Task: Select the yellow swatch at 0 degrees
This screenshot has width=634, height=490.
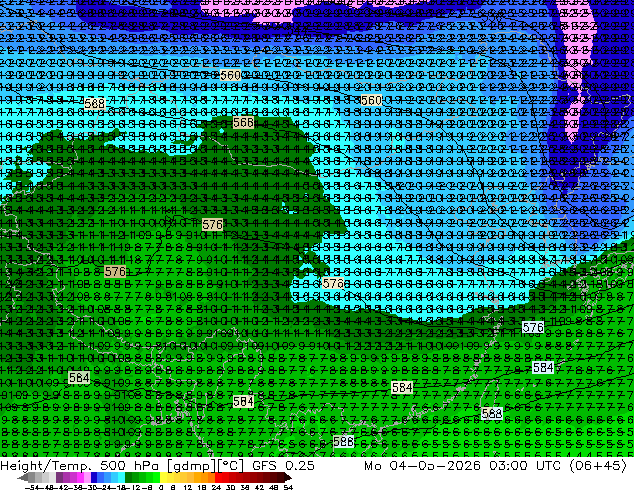Action: 163,477
